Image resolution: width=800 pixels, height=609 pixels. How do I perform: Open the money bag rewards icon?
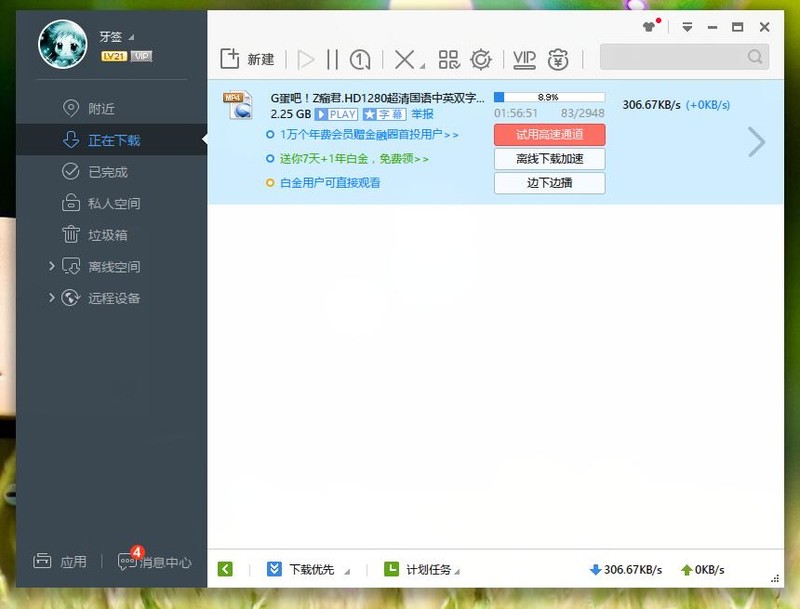tap(560, 60)
